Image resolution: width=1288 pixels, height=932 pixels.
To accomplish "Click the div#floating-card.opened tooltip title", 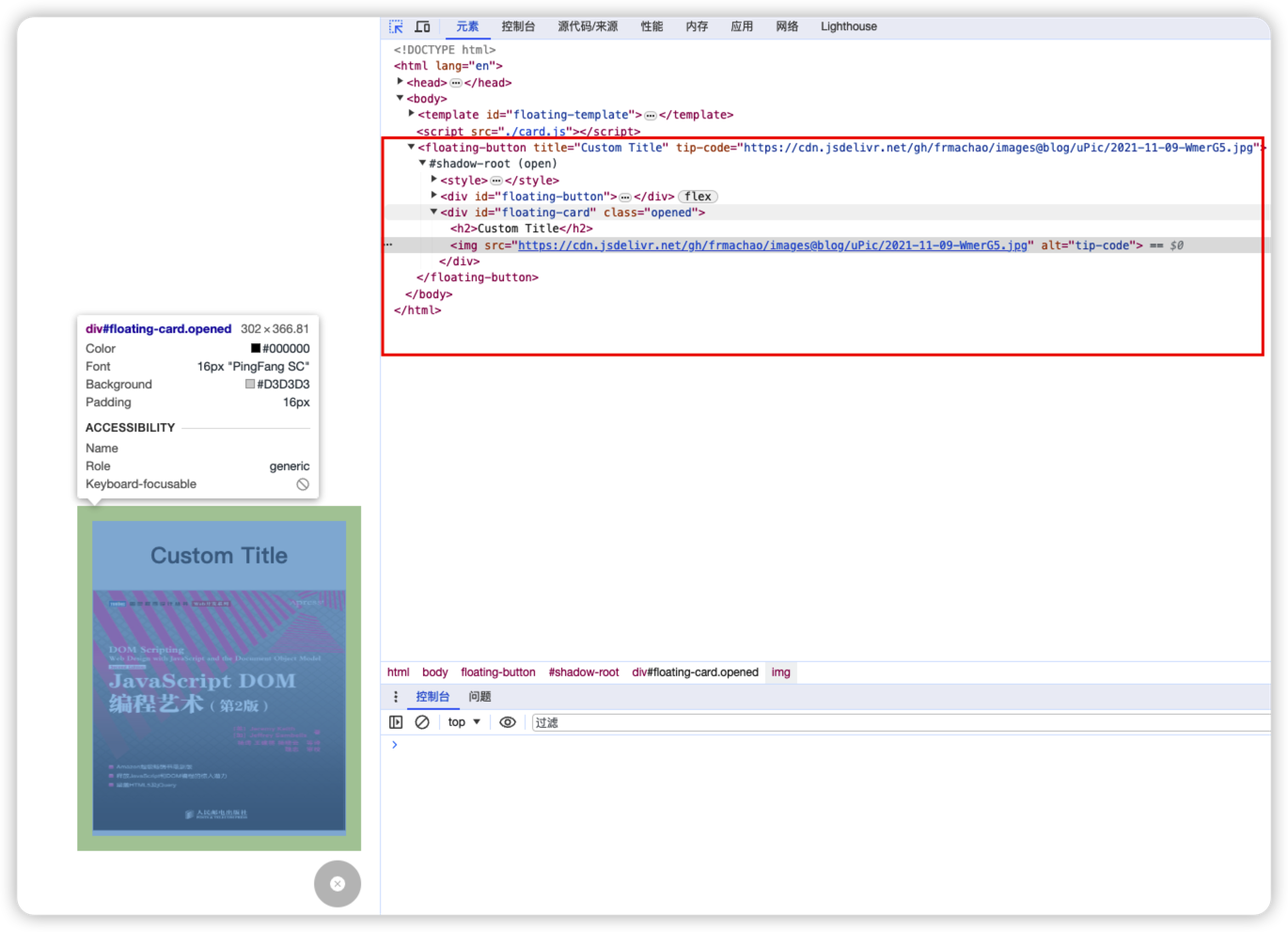I will 158,329.
